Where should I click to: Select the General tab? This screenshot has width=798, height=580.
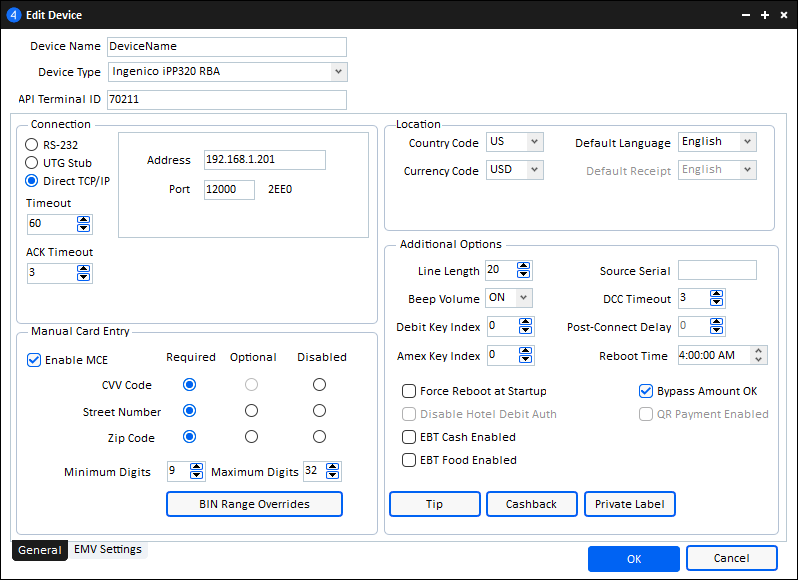tap(40, 550)
